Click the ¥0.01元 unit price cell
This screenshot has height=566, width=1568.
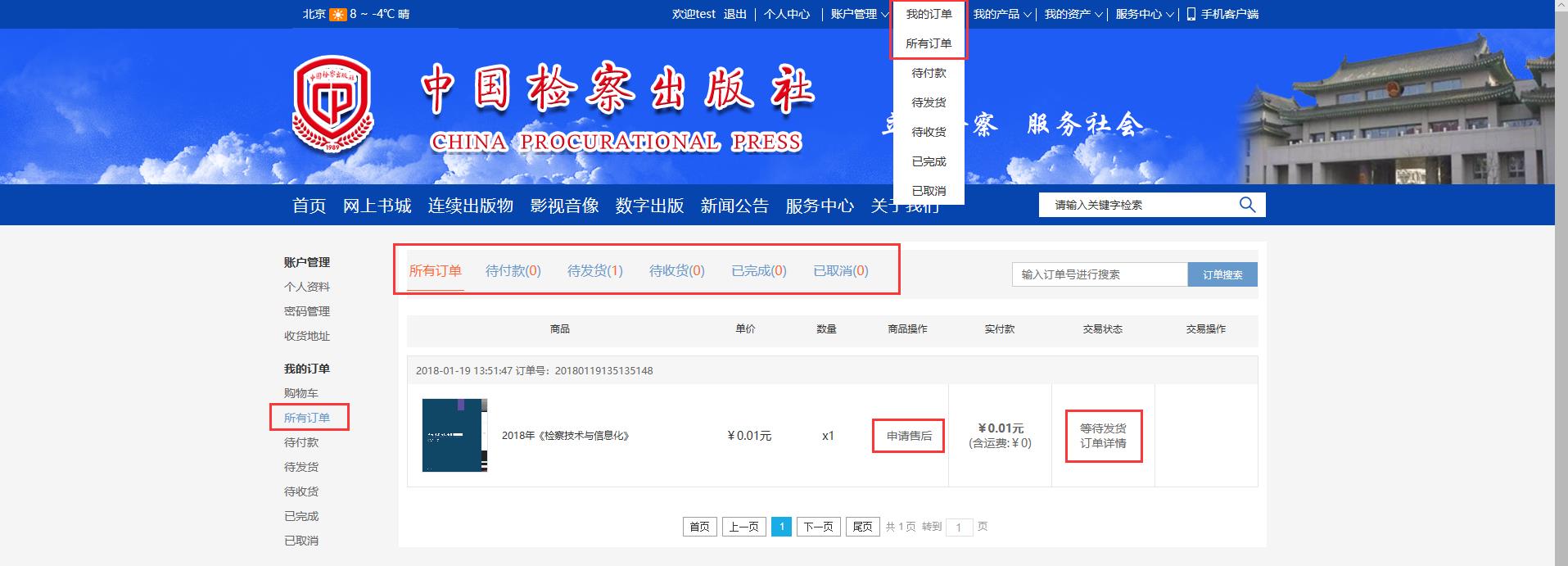coord(749,436)
